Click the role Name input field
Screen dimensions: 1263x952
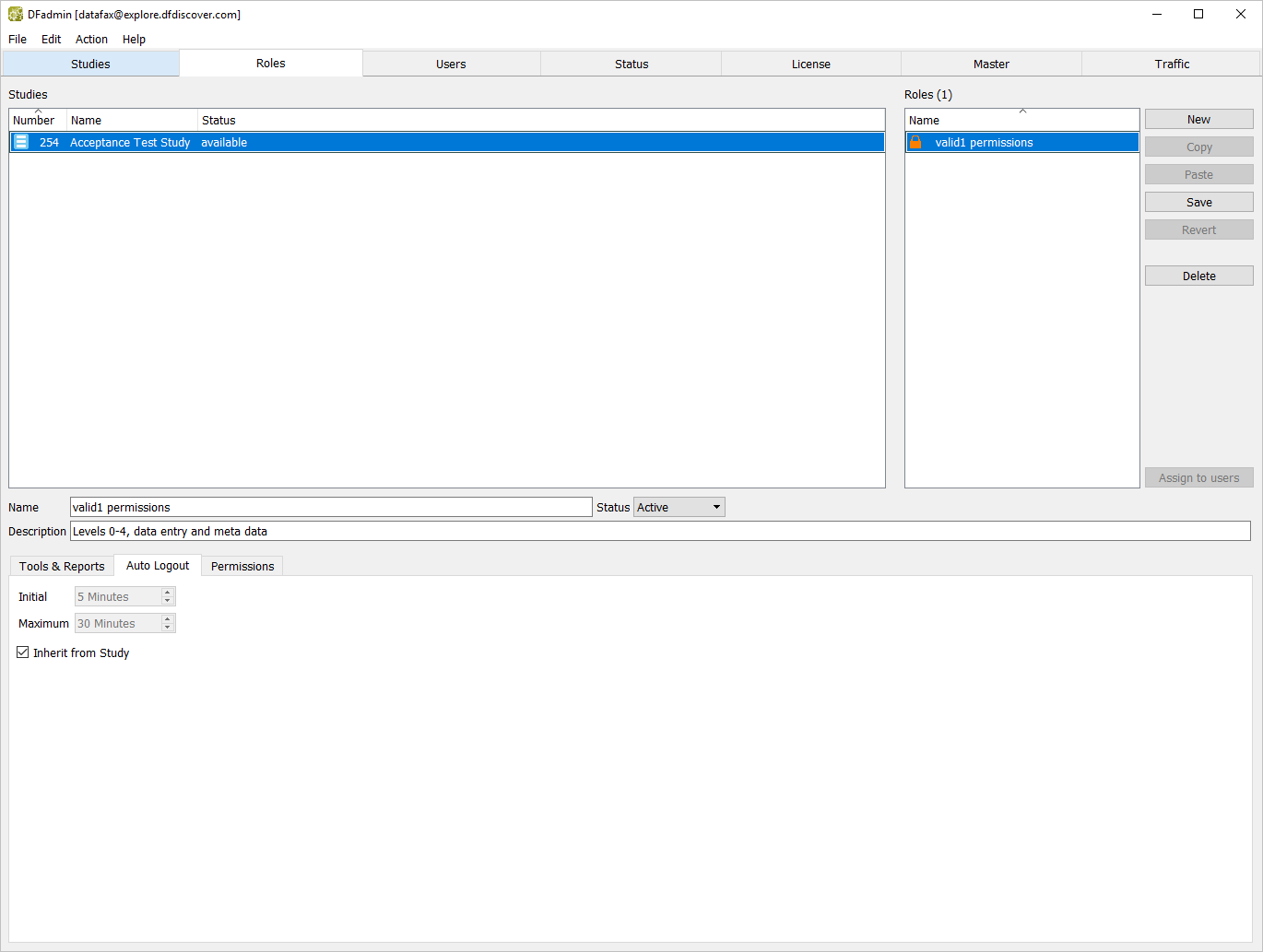tap(331, 507)
